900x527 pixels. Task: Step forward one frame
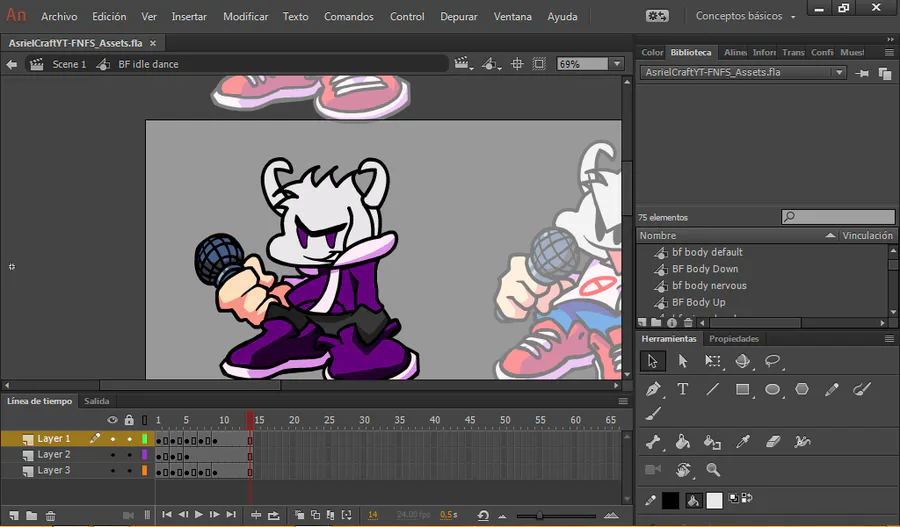(215, 514)
